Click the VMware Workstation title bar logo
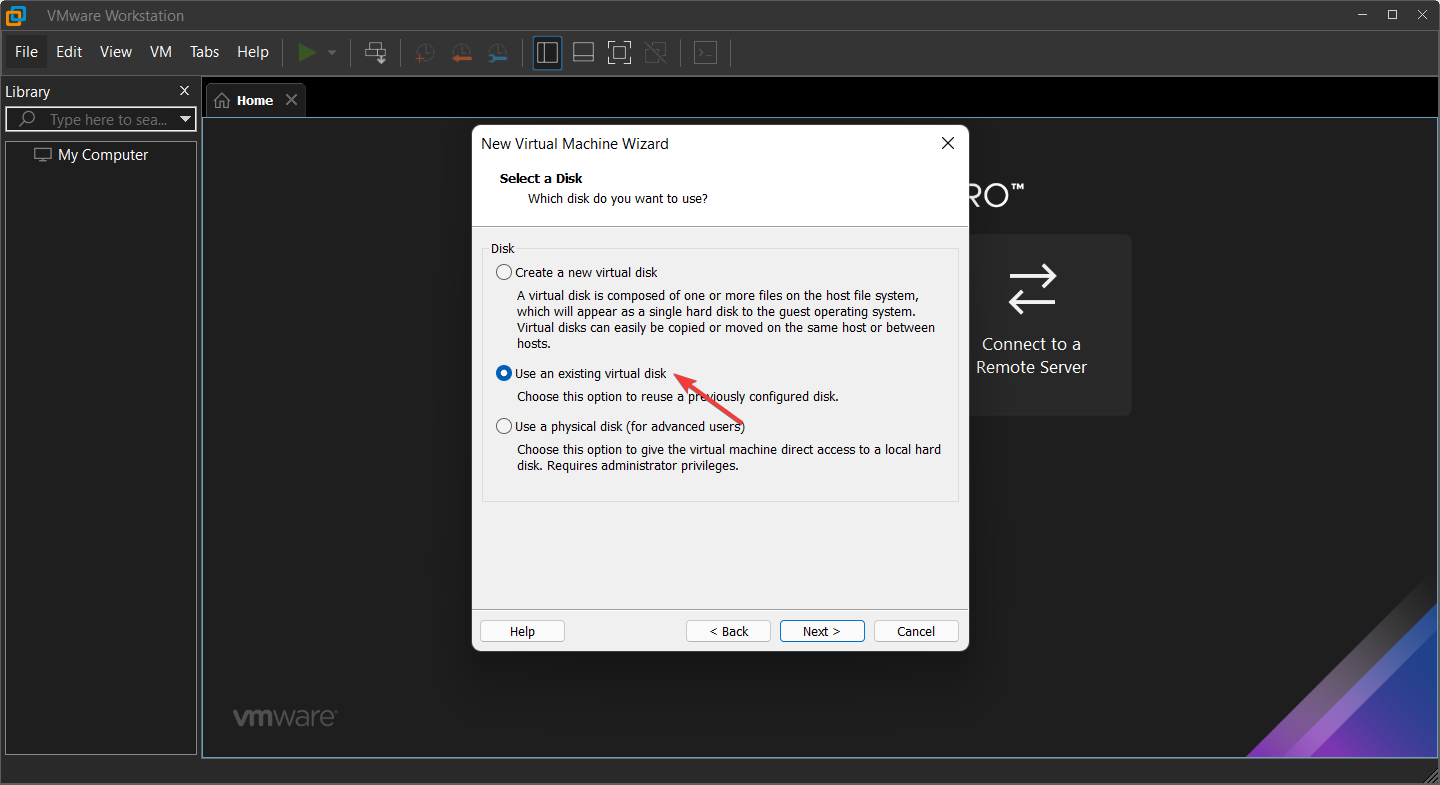The image size is (1440, 785). pyautogui.click(x=16, y=16)
